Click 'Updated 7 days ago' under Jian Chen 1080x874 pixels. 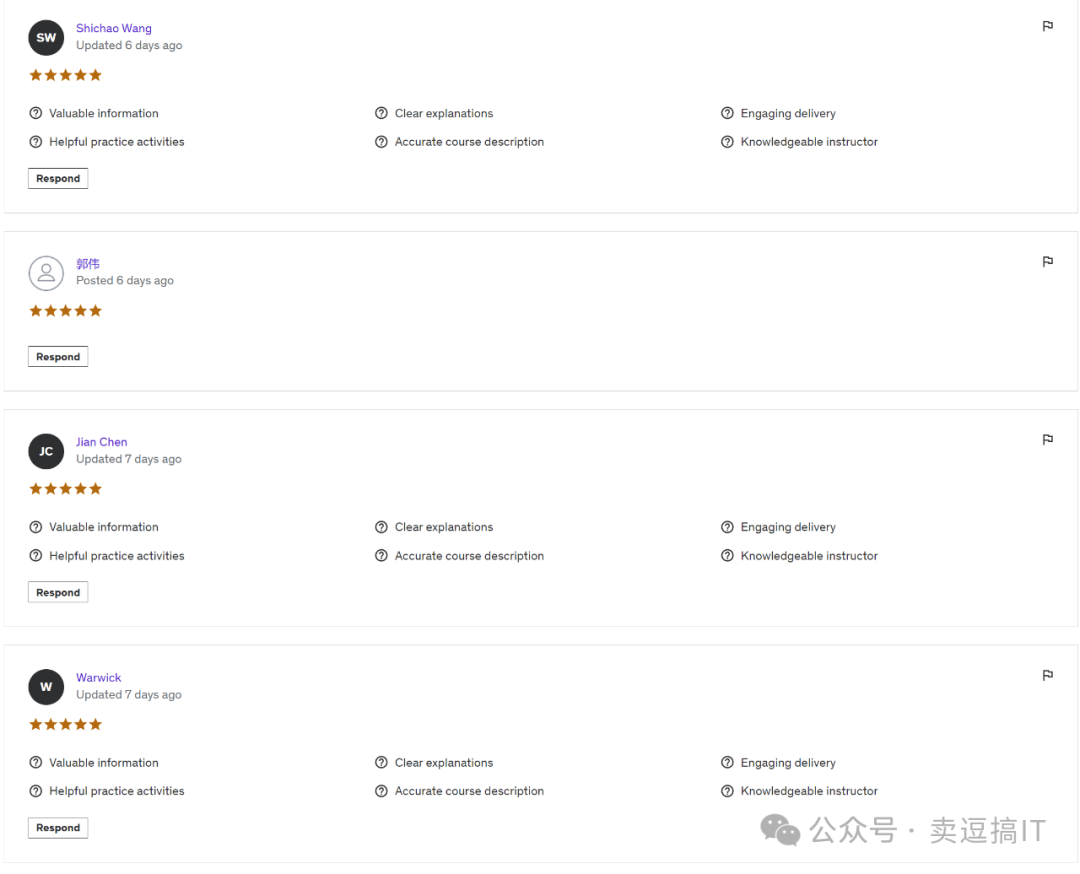[129, 459]
